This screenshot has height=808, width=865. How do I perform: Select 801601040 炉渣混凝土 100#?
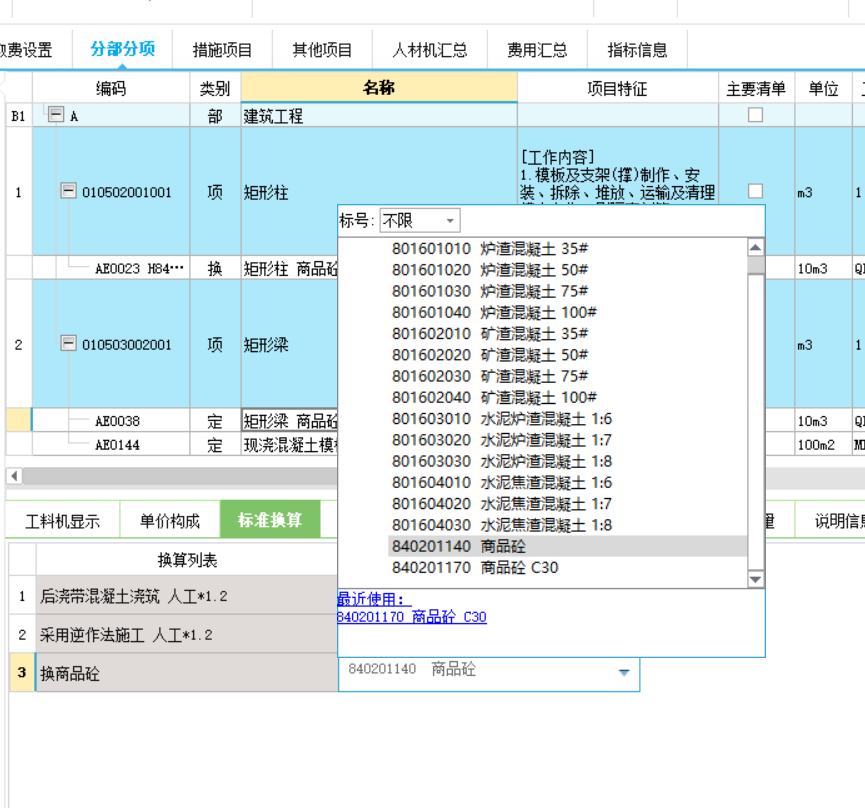(567, 312)
